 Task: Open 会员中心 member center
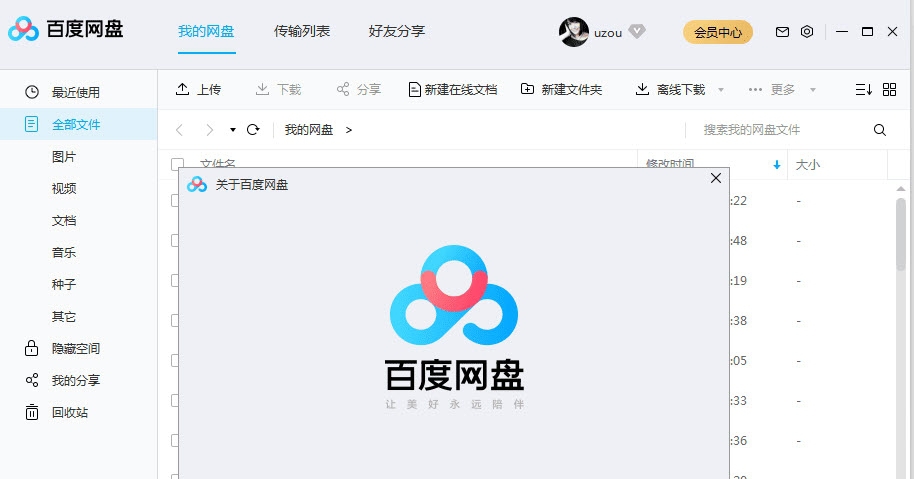coord(718,32)
